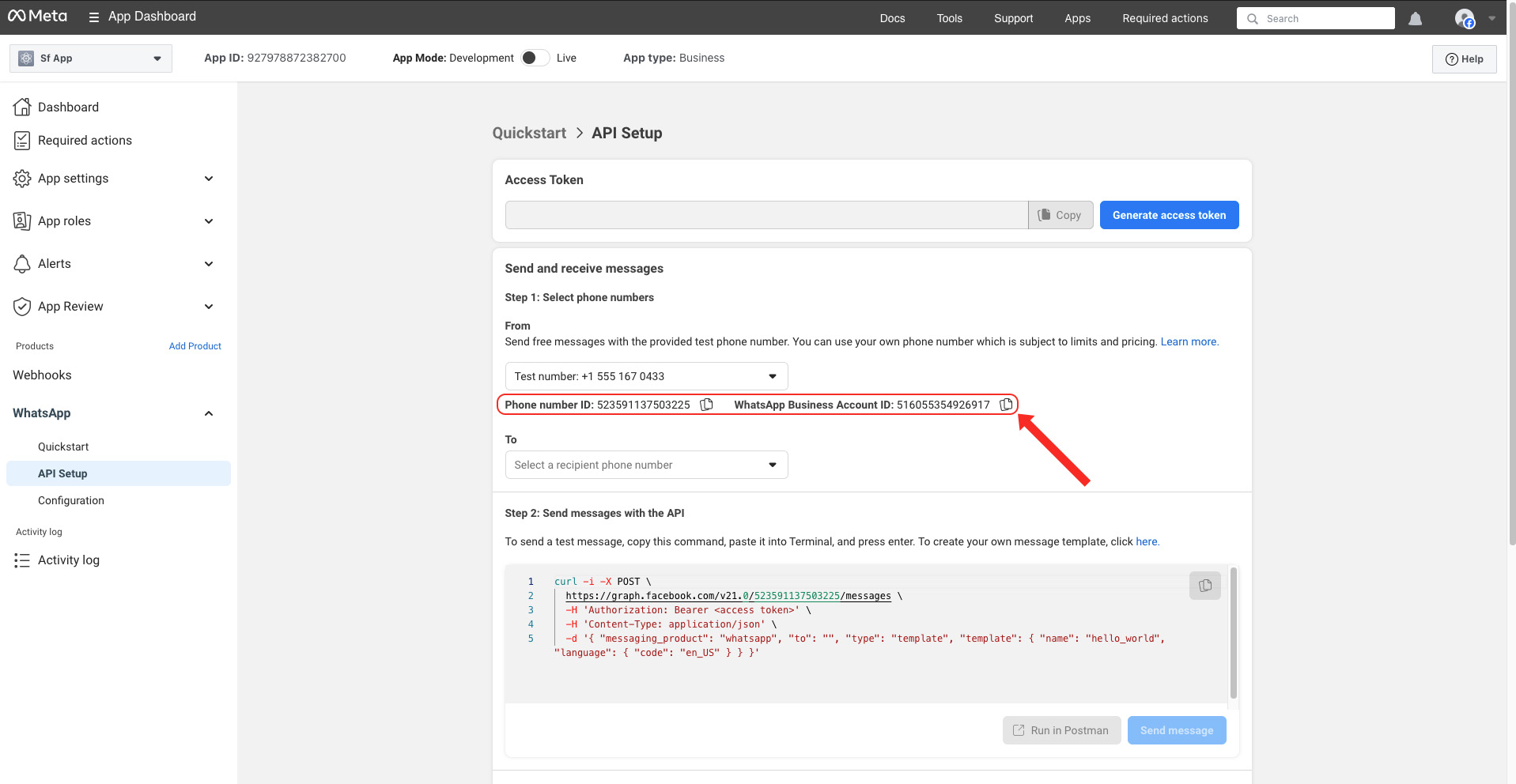
Task: Click the App Review shield icon
Action: [x=22, y=307]
